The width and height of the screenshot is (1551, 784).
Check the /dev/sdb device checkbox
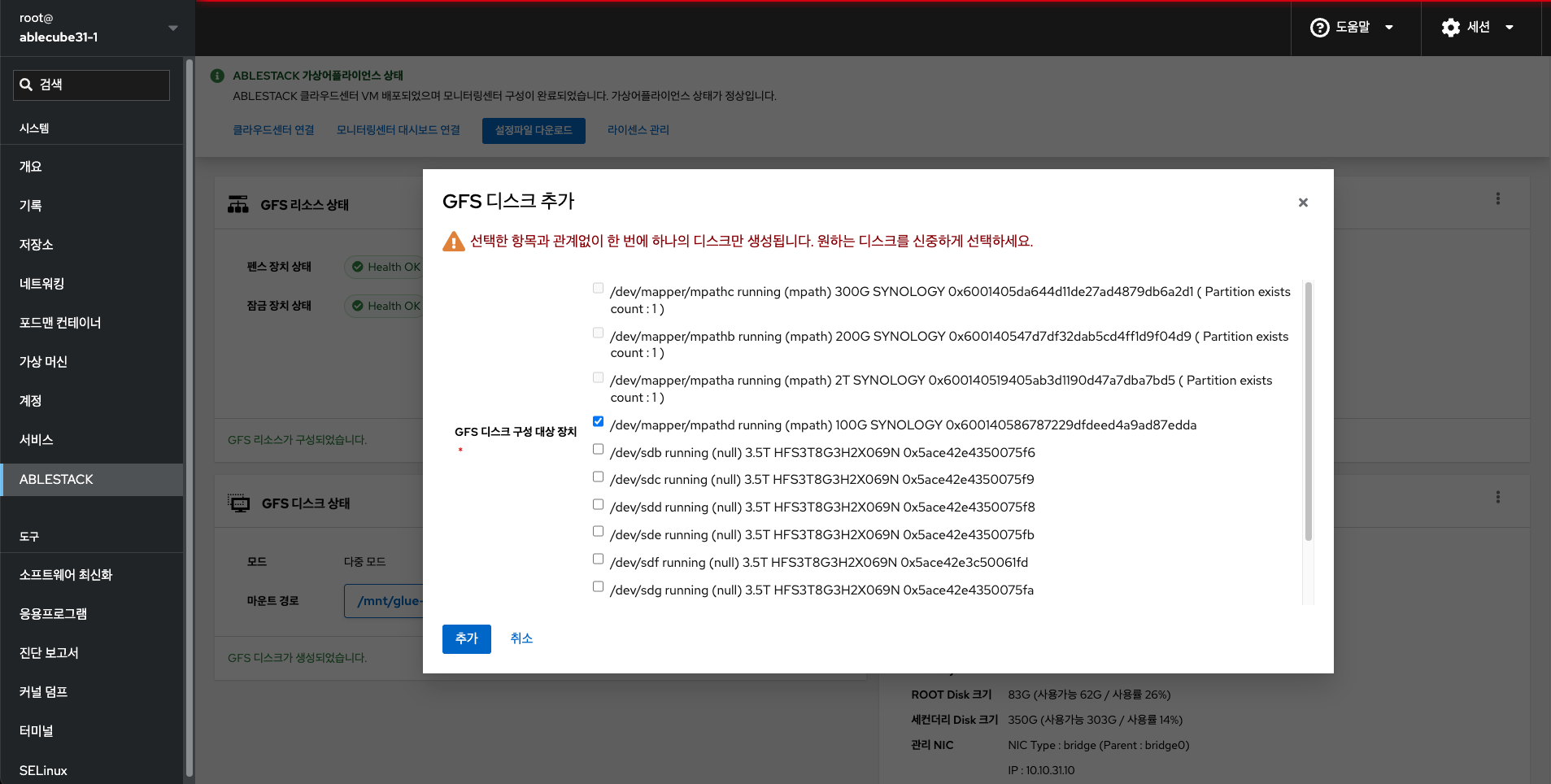point(598,449)
